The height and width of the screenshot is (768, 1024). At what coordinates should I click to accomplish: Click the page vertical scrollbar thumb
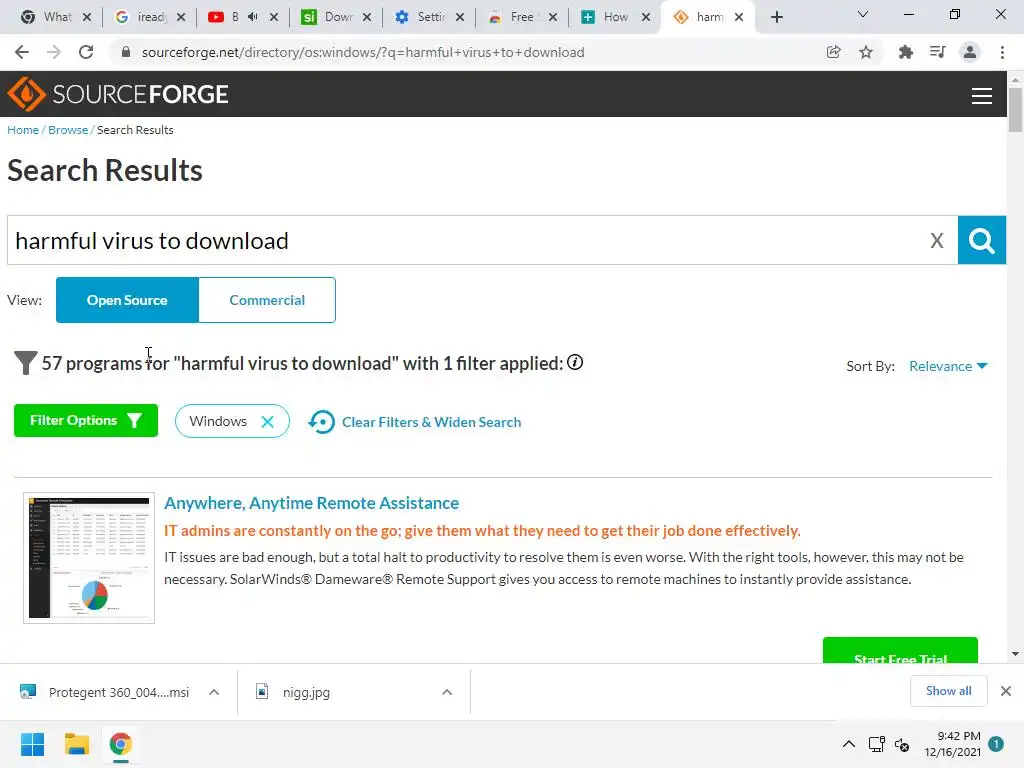coord(1015,109)
